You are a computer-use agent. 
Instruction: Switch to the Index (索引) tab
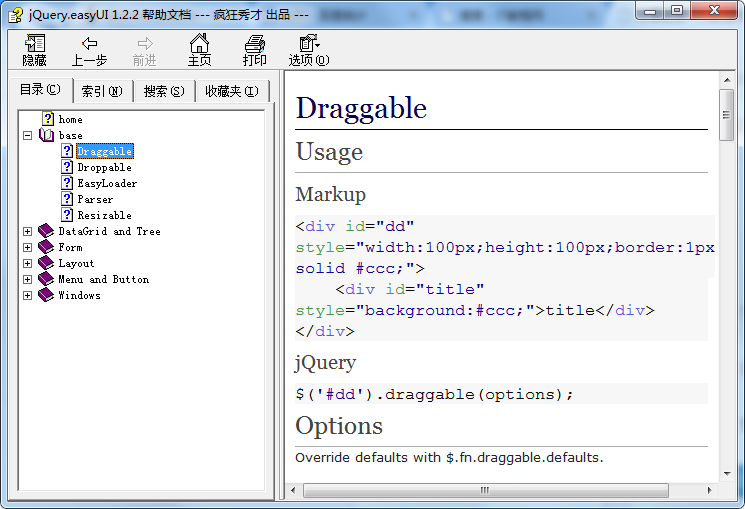[x=102, y=91]
